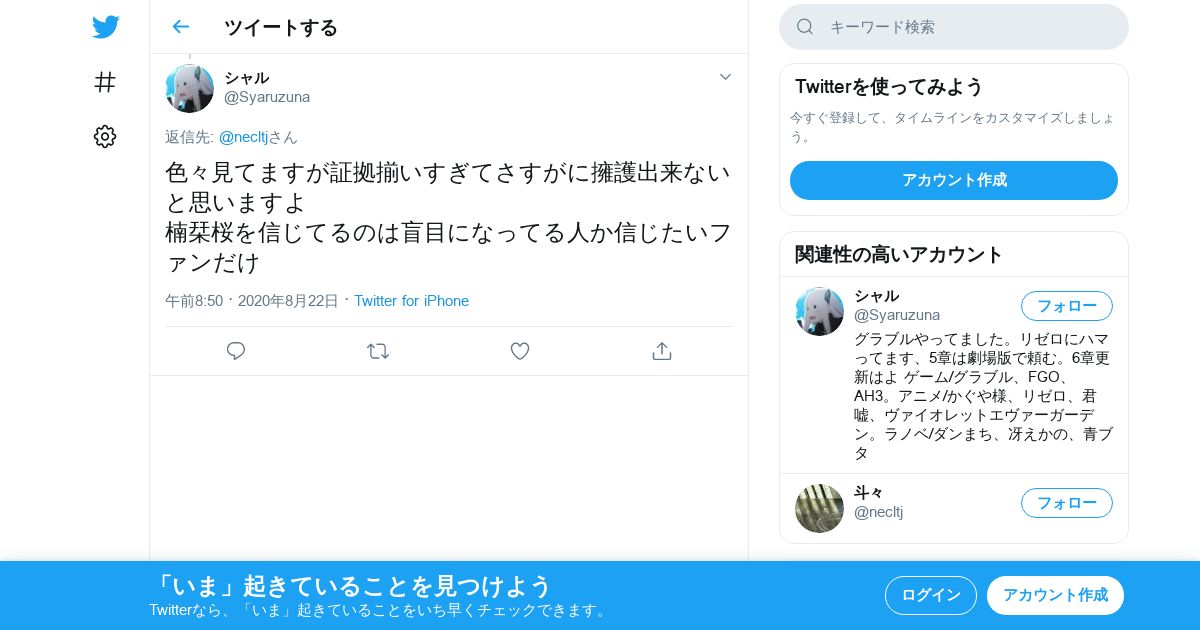Open the settings gear icon

[105, 137]
